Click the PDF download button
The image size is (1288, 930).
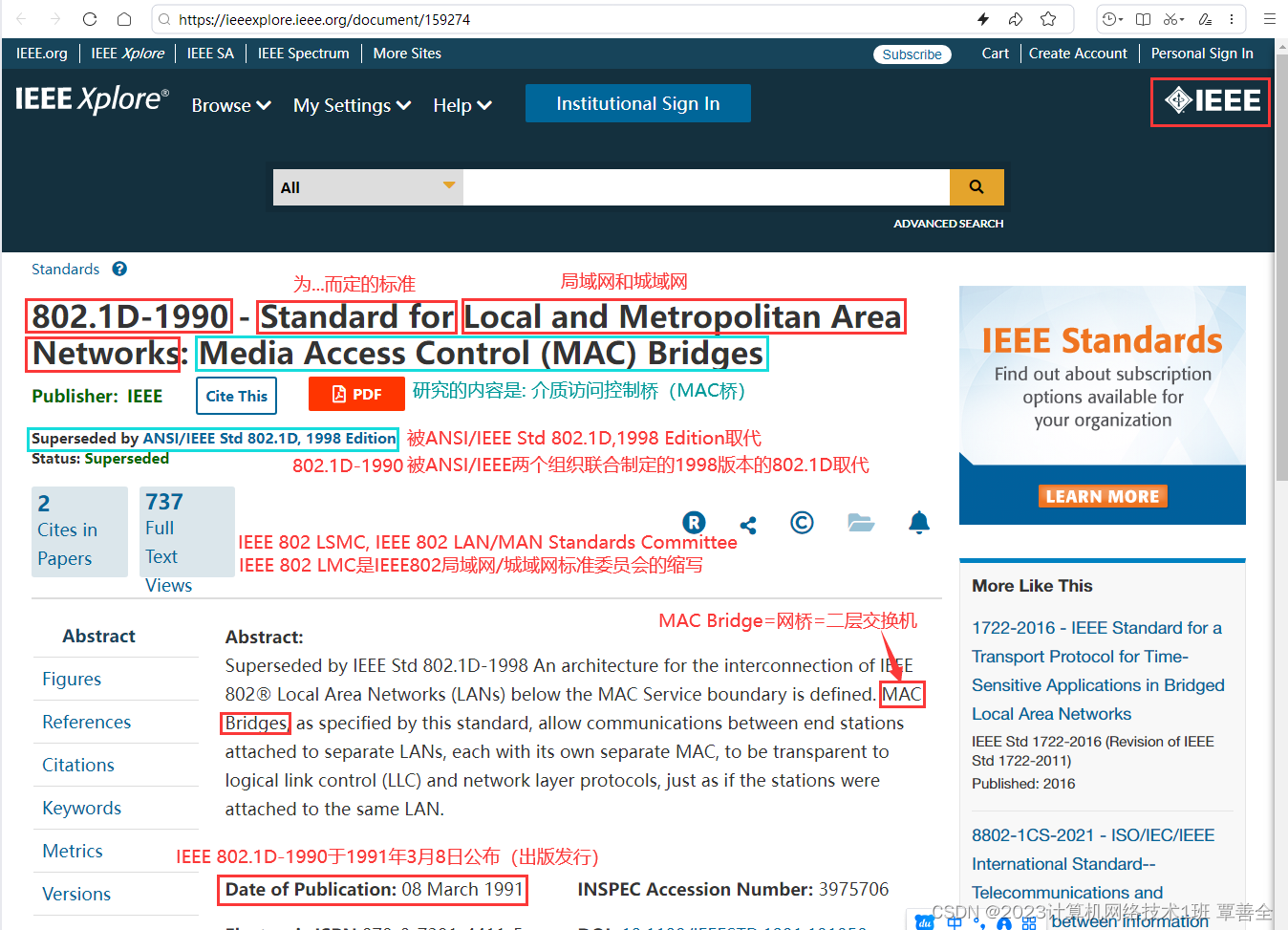click(356, 395)
